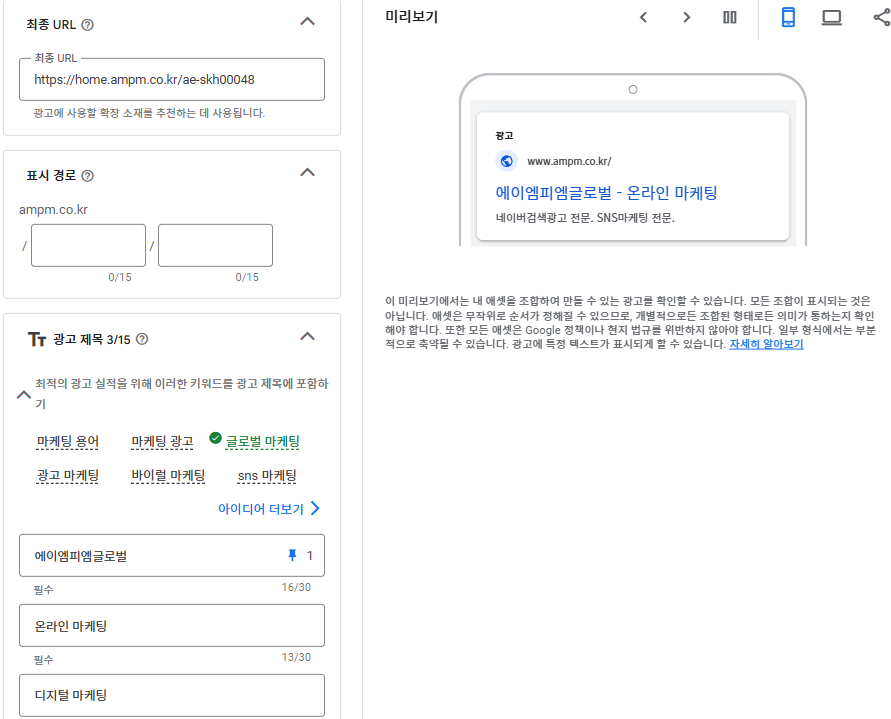Open the side-by-side columns preview view
Screen dimensions: 891x719
pyautogui.click(x=730, y=18)
